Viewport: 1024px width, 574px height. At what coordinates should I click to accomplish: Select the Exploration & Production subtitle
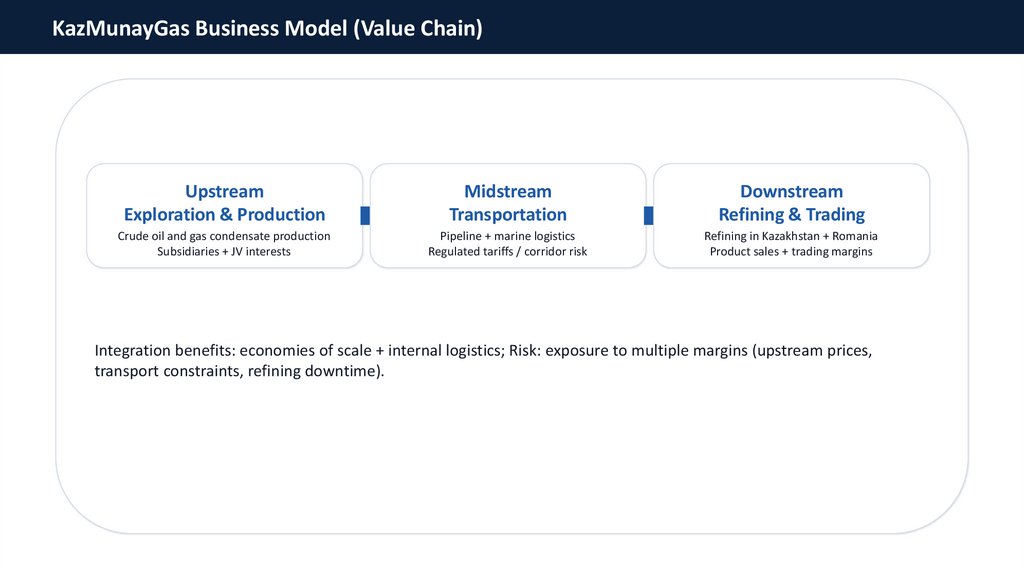[224, 214]
